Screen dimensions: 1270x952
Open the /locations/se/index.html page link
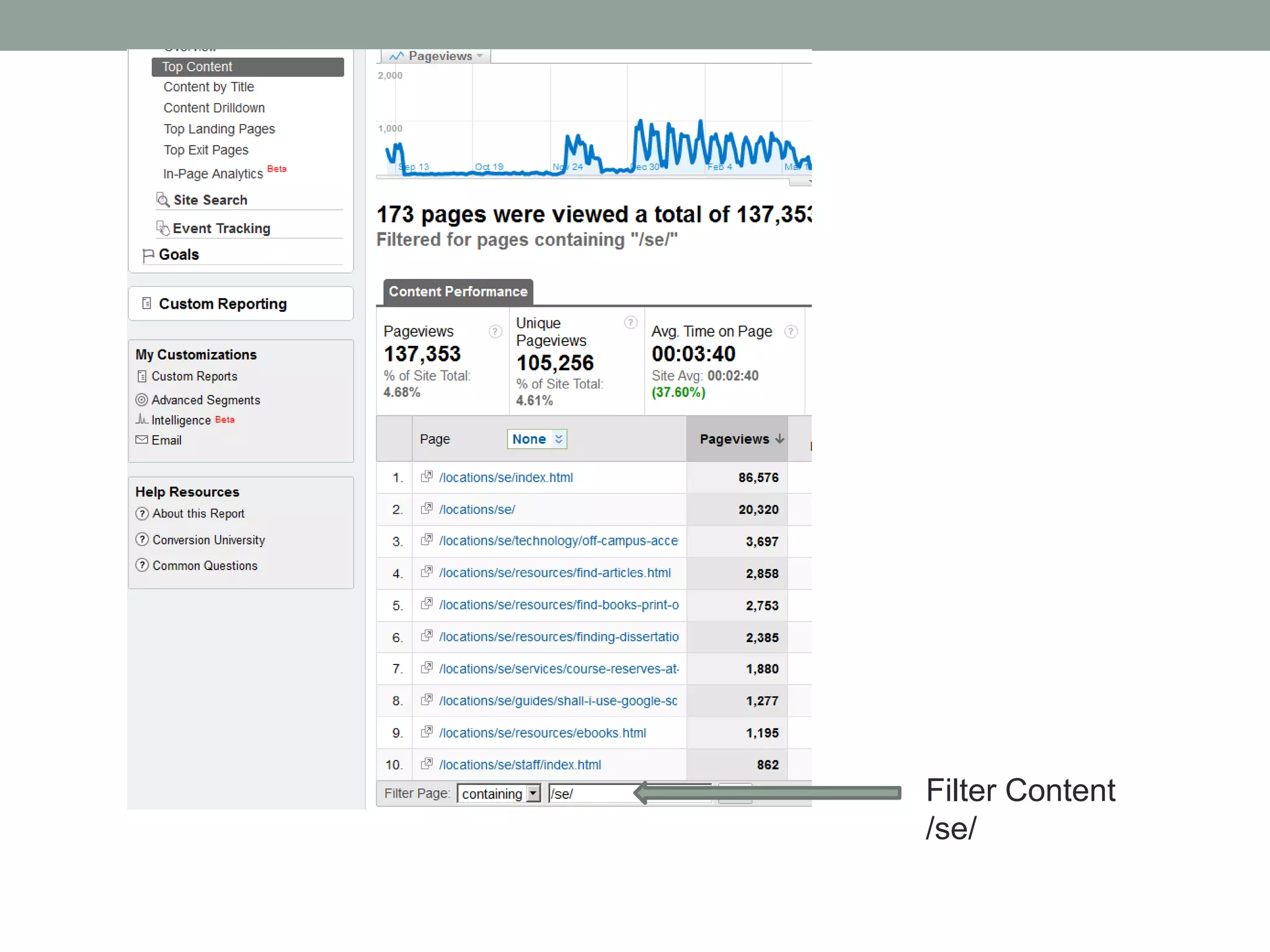[506, 478]
